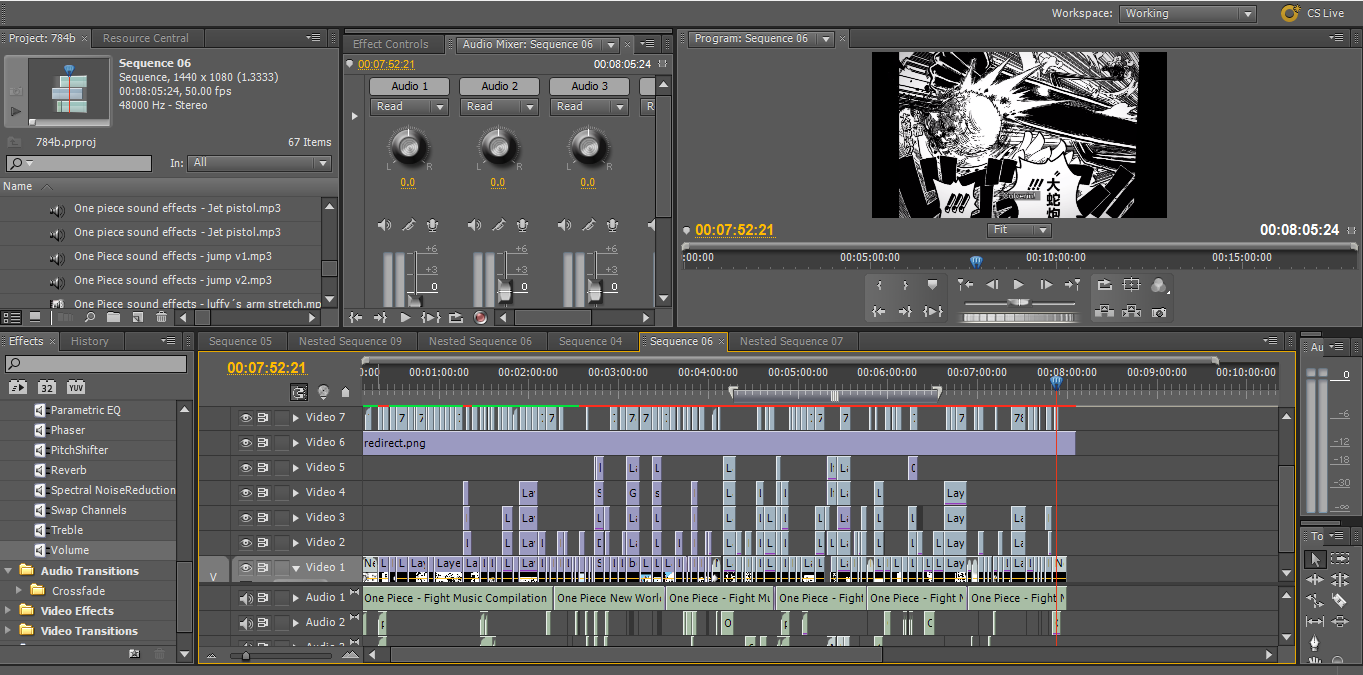Hide Video 7 track output eye
Screen dimensions: 1363x675
(x=246, y=417)
